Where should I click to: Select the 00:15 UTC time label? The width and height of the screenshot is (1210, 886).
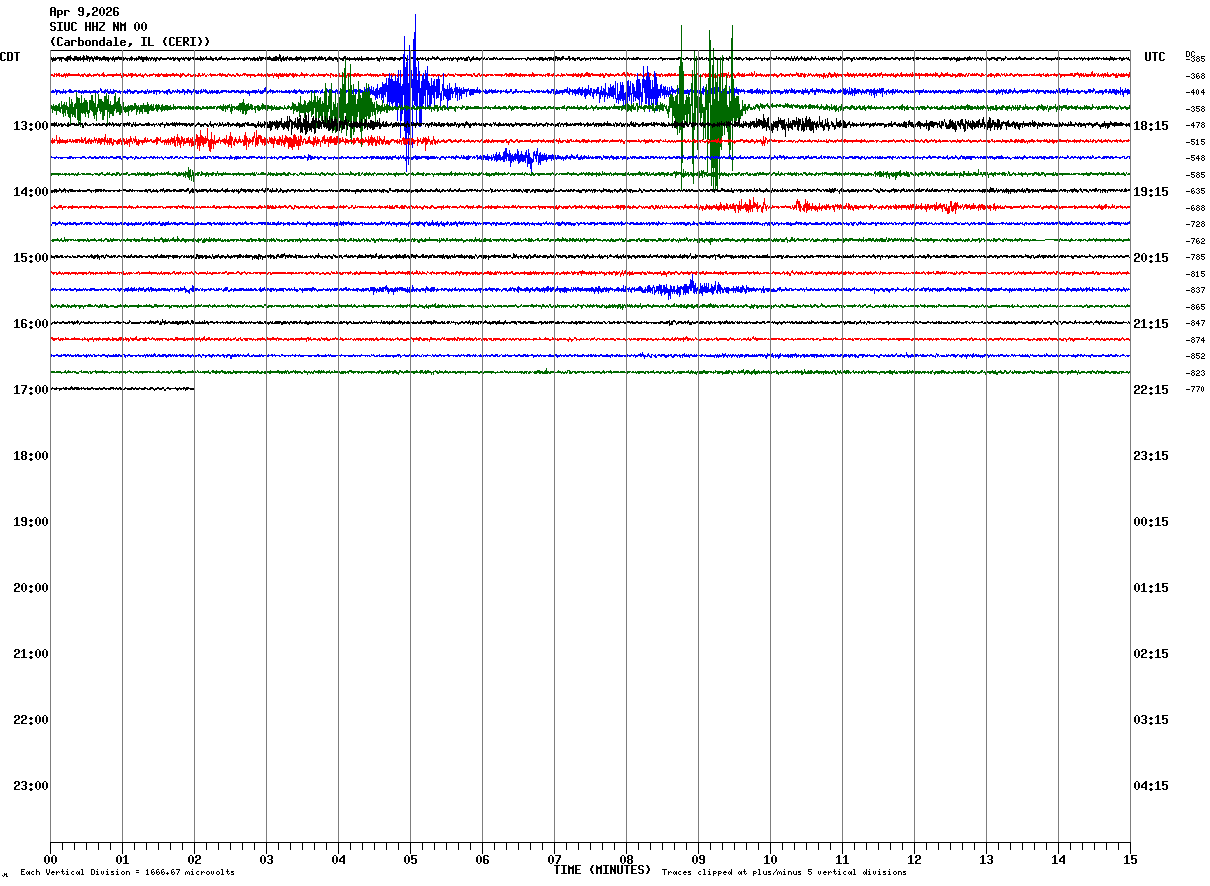point(1151,522)
